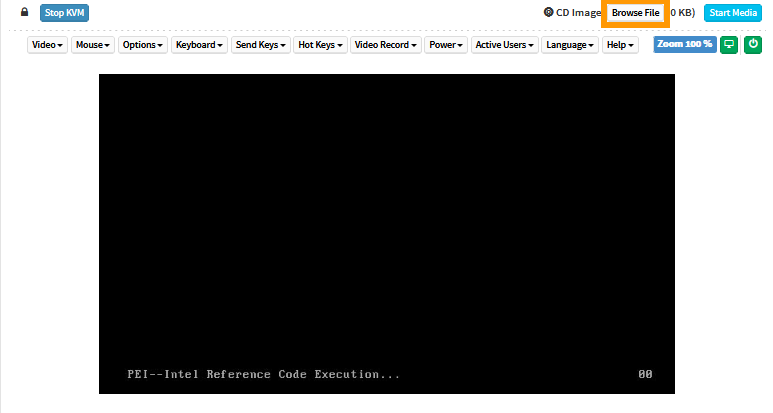This screenshot has width=773, height=413.
Task: Open the Options dropdown
Action: (143, 45)
